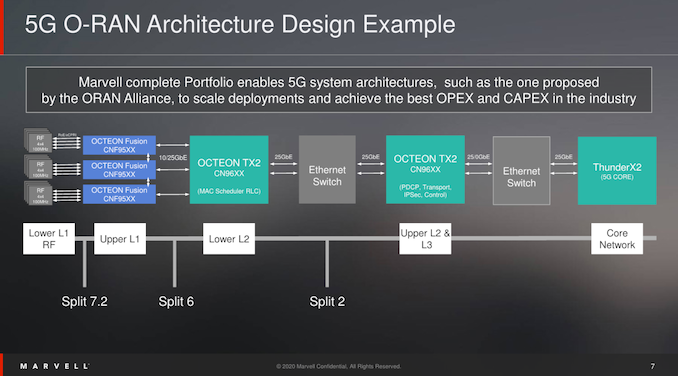Image resolution: width=678 pixels, height=376 pixels.
Task: Select the middle RF antenna stack
Action: (38, 168)
